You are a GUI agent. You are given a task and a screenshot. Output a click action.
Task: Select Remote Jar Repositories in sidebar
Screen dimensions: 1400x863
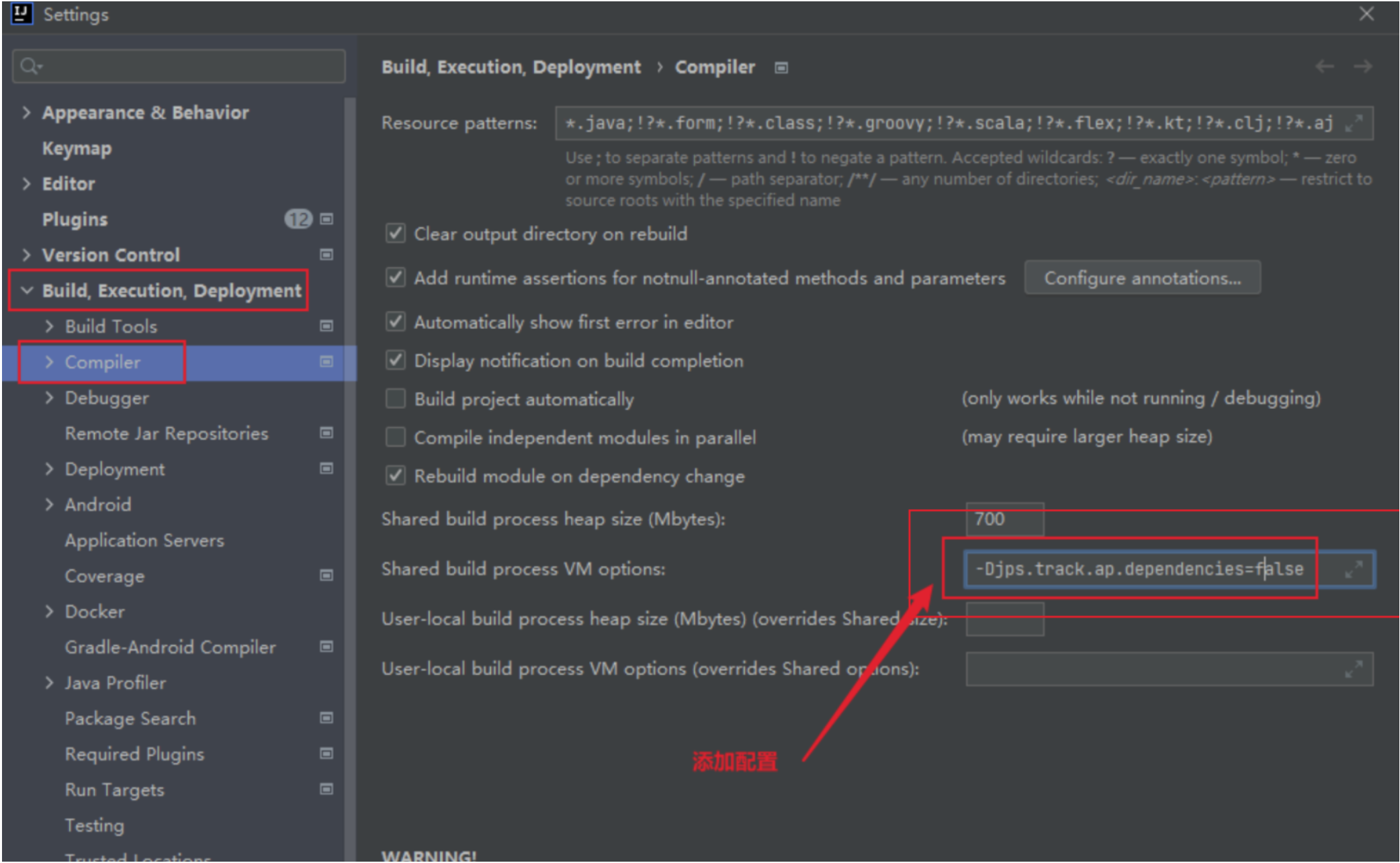tap(166, 434)
